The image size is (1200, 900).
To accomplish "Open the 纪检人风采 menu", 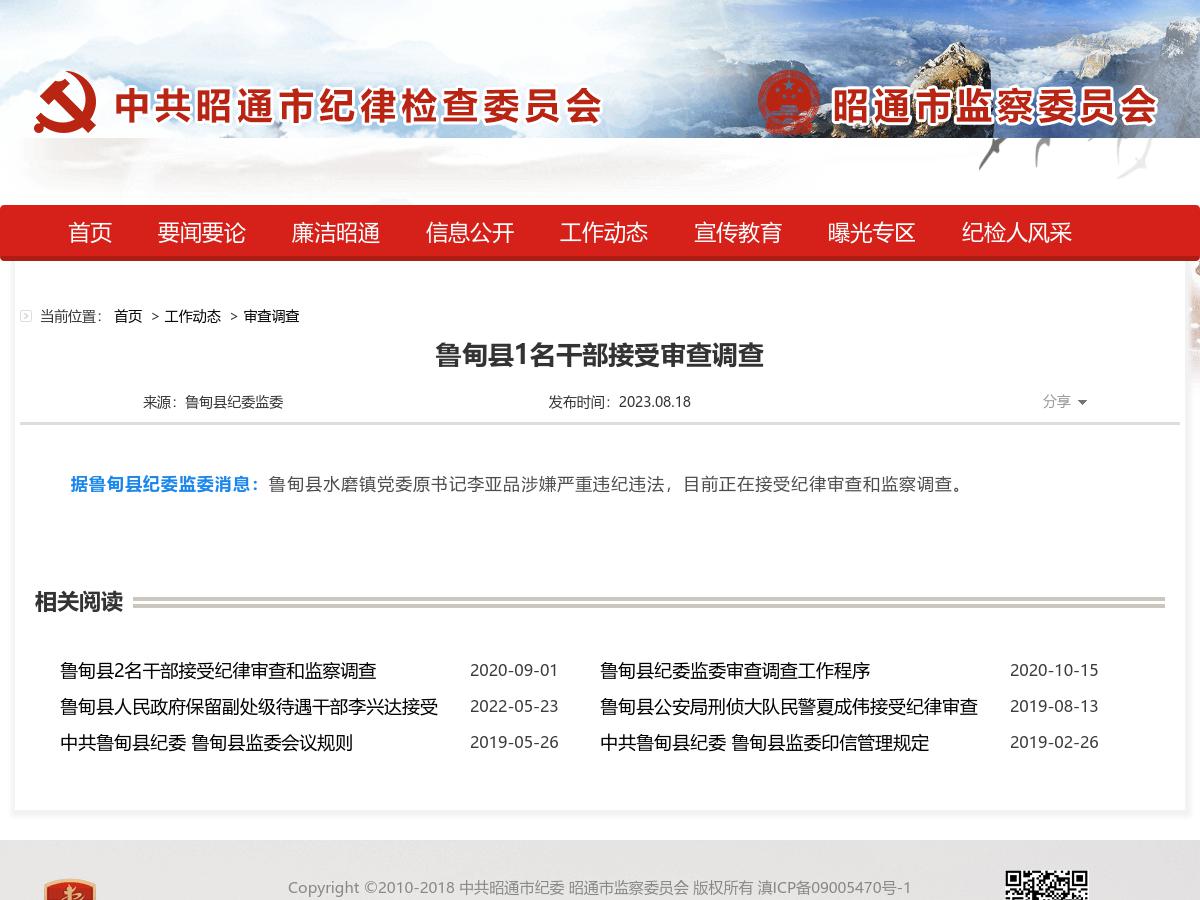I will pos(1015,232).
